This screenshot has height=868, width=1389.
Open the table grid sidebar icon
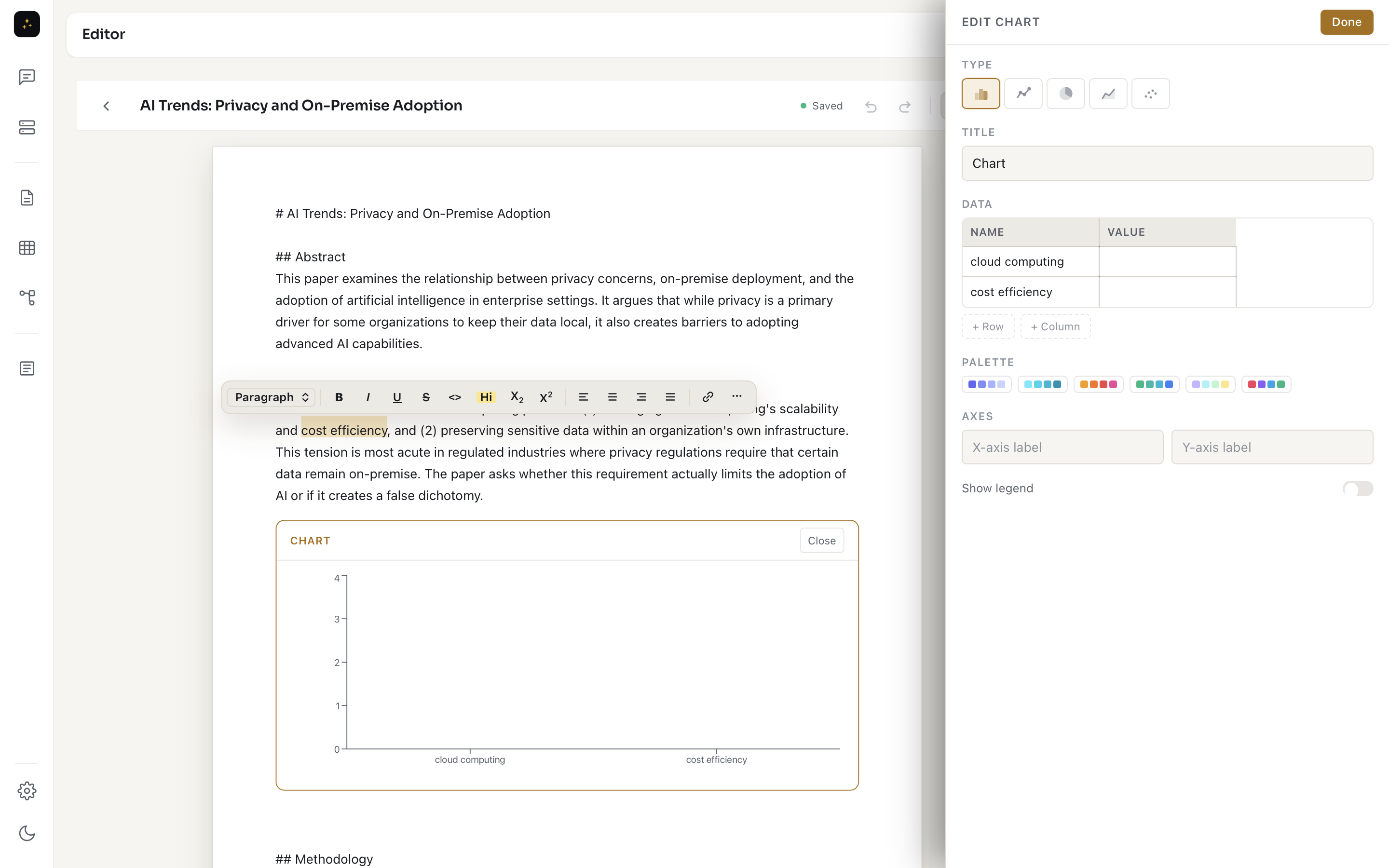27,247
